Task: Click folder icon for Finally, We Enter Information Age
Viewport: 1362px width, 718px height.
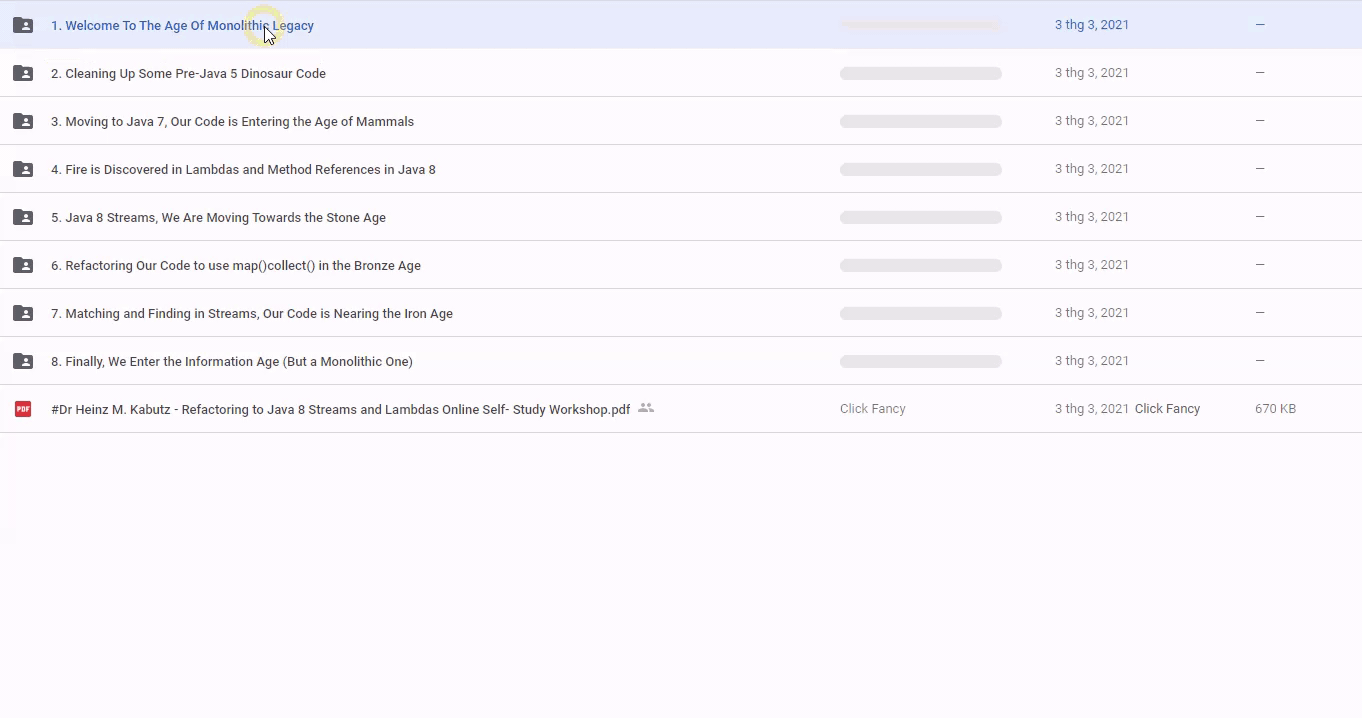Action: (x=23, y=361)
